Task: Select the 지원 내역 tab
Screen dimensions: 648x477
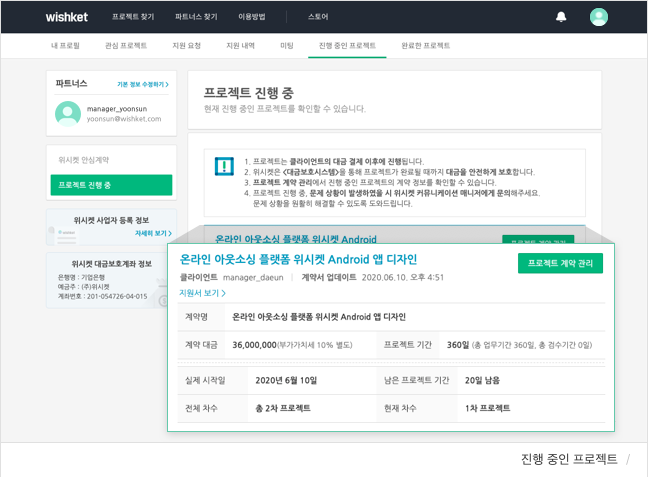Action: coord(240,46)
